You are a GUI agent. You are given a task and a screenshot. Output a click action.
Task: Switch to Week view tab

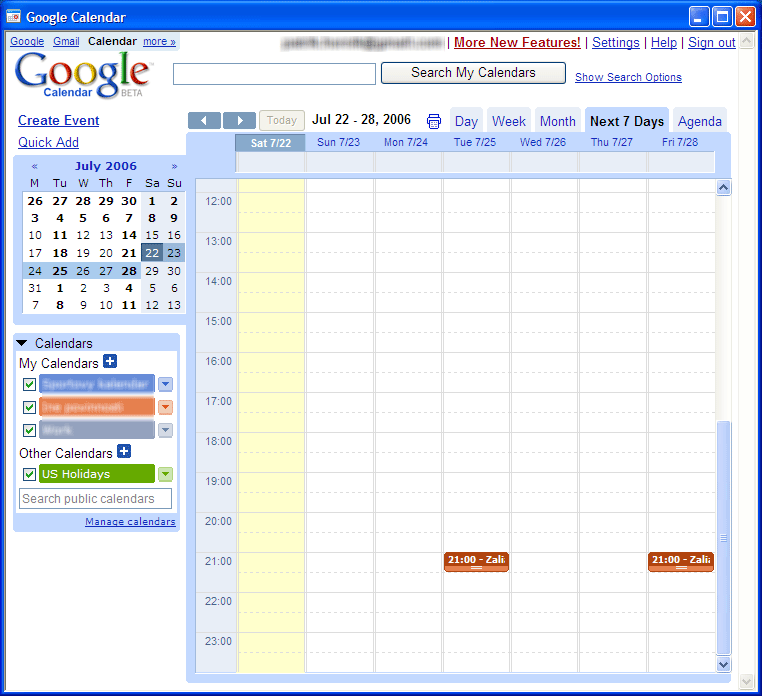click(x=509, y=121)
